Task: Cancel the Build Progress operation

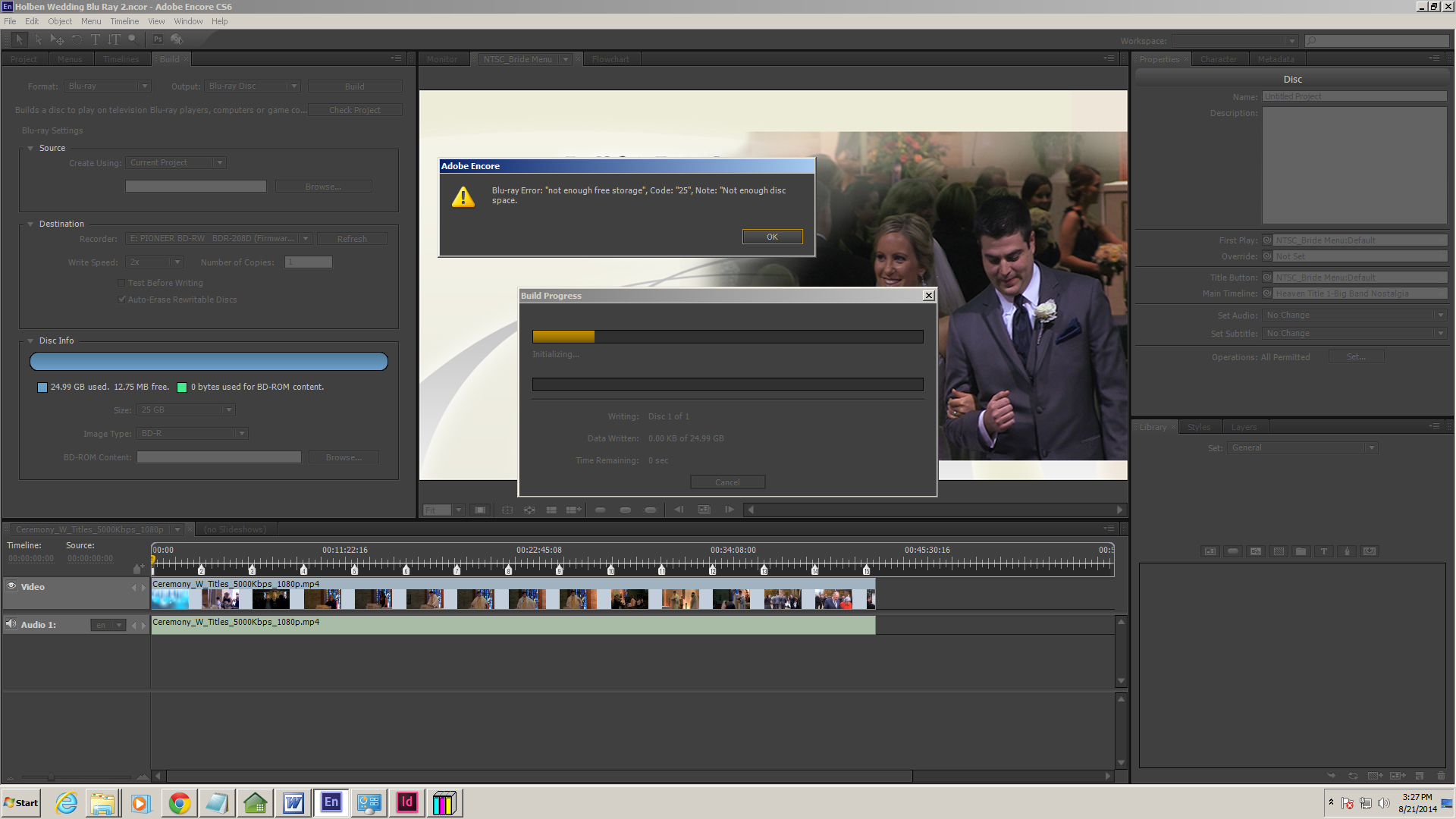Action: [x=727, y=482]
